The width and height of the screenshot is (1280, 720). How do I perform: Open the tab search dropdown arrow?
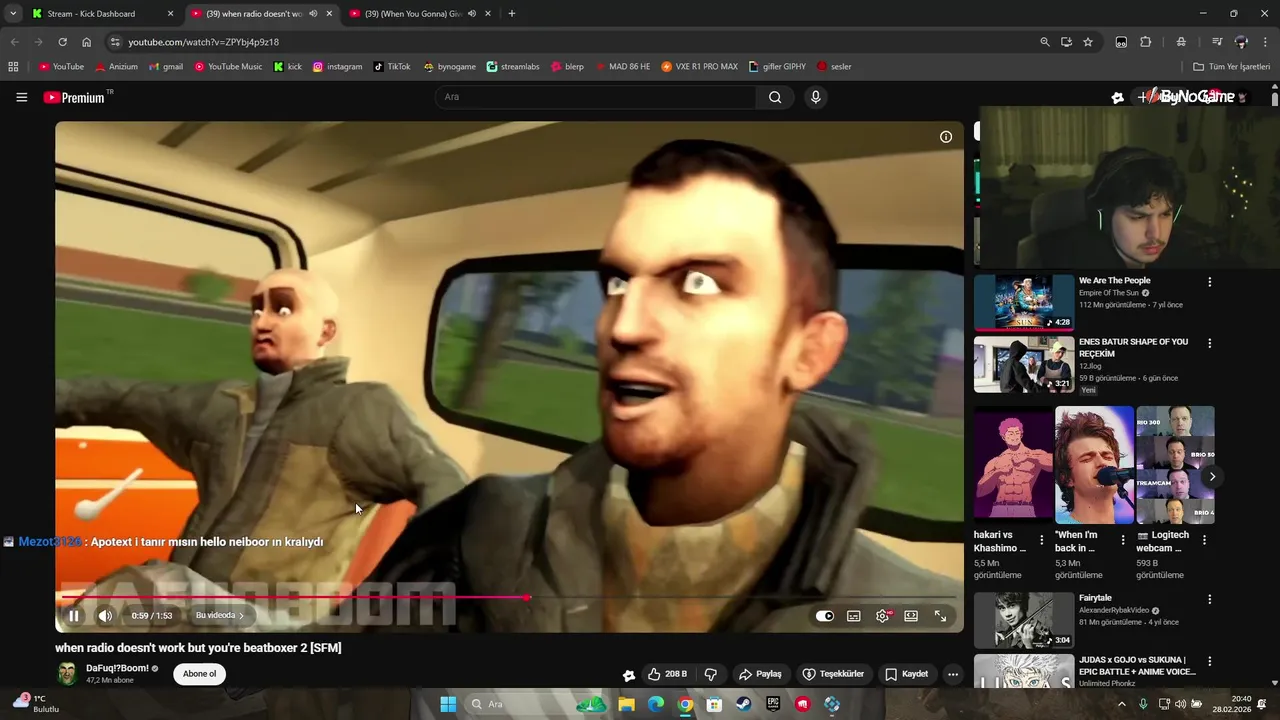pyautogui.click(x=13, y=14)
